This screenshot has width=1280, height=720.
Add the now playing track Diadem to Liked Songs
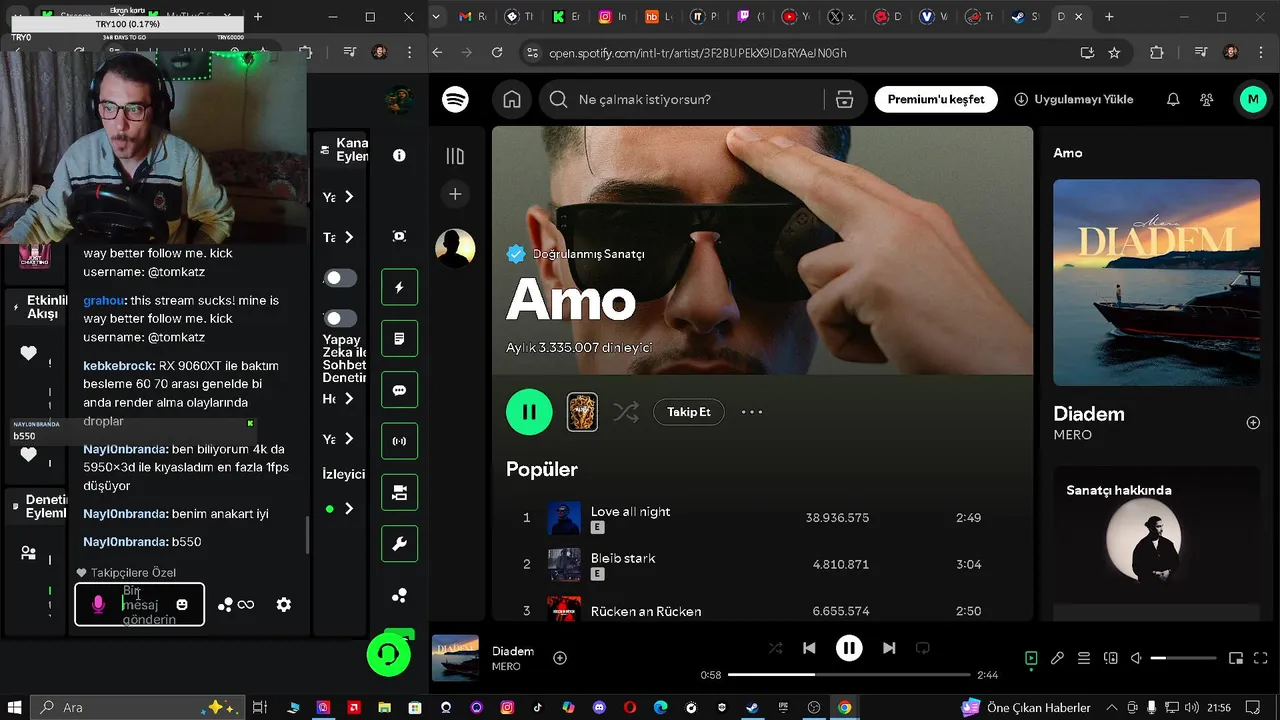pos(560,657)
